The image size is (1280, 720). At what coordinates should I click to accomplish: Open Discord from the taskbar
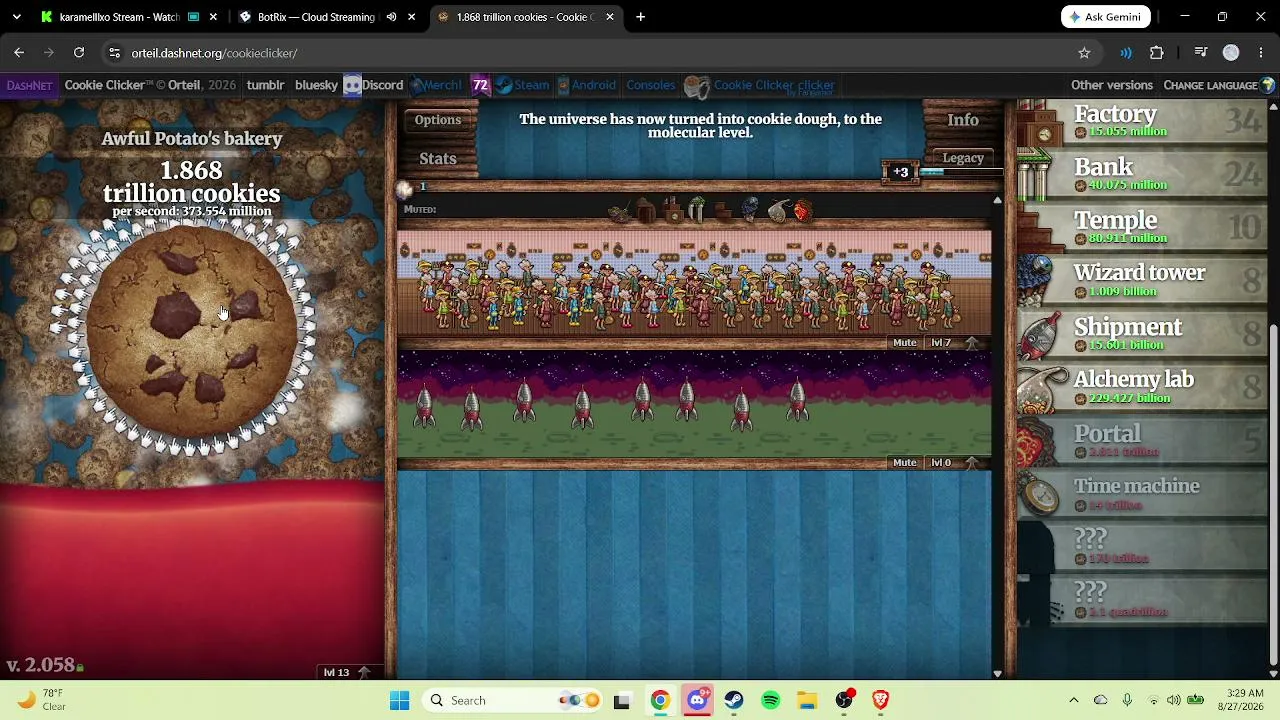tap(697, 700)
